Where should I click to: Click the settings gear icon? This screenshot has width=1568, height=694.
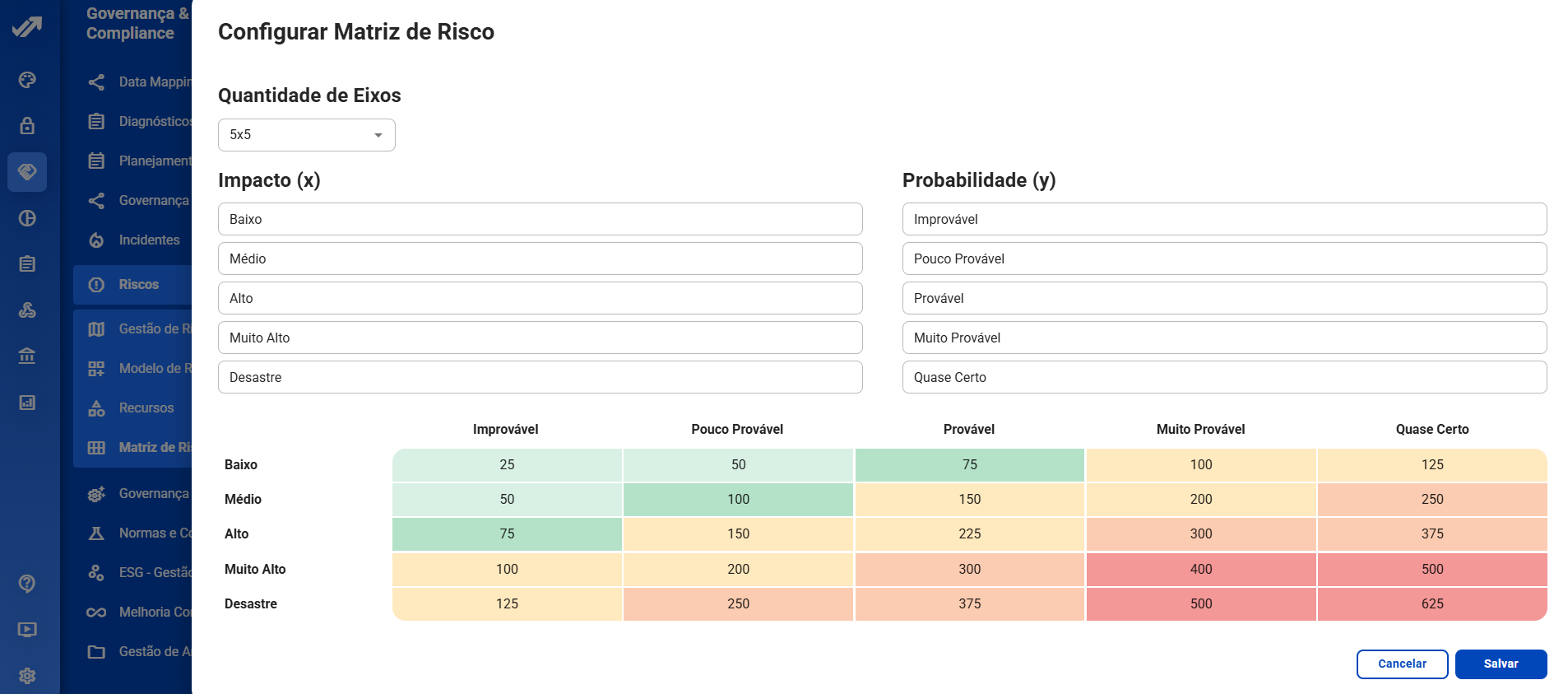tap(27, 676)
